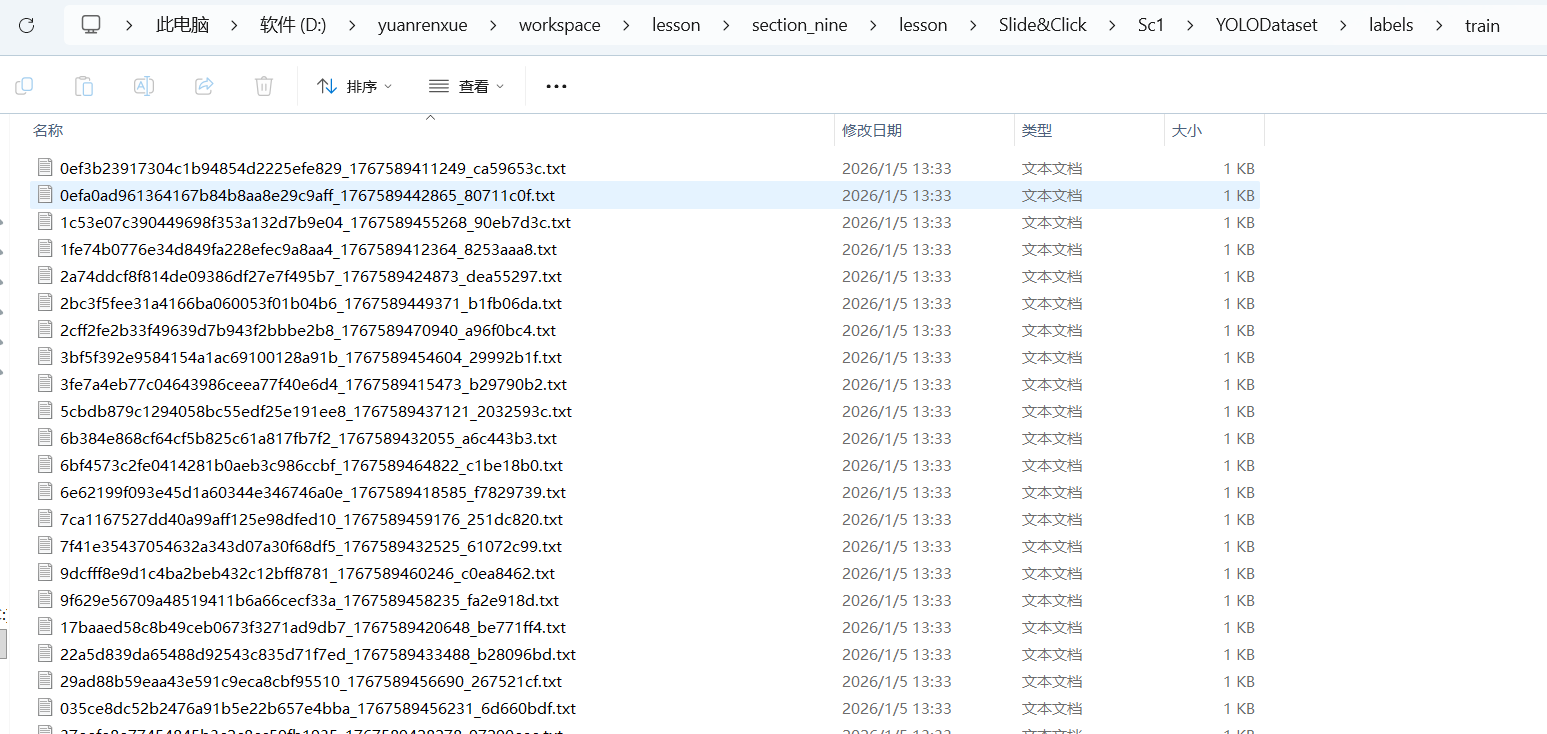Click the 大小 size column header
This screenshot has height=734, width=1547.
point(1187,130)
